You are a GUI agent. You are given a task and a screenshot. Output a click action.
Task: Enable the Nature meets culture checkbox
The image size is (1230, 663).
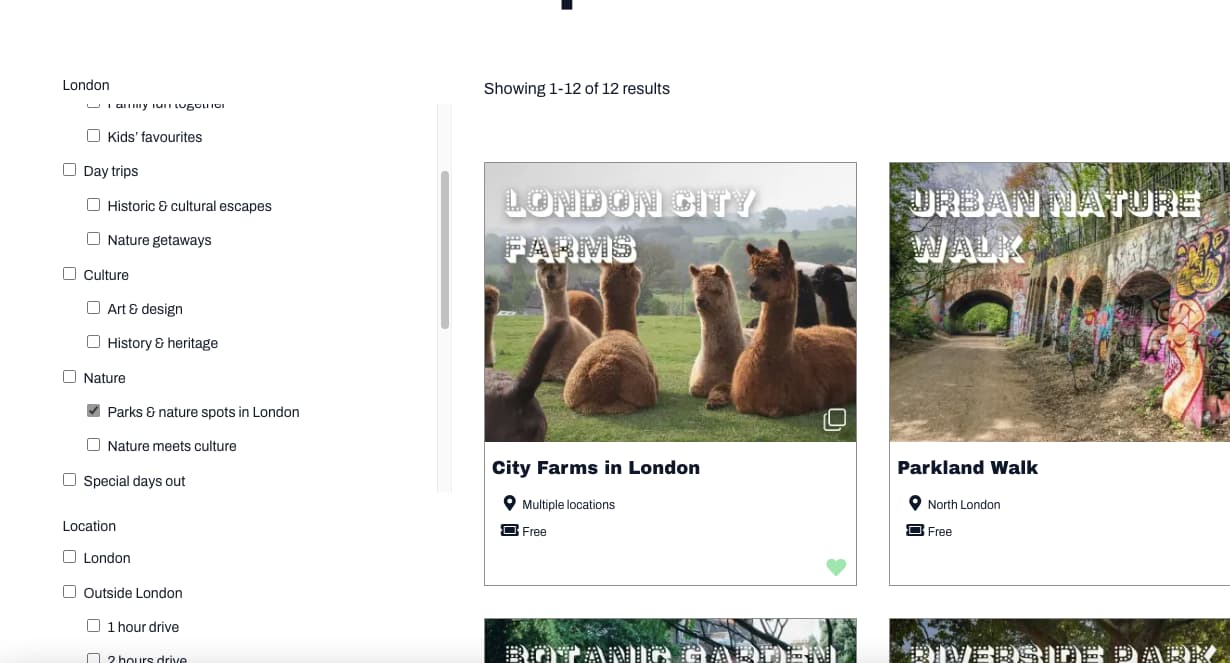(93, 445)
